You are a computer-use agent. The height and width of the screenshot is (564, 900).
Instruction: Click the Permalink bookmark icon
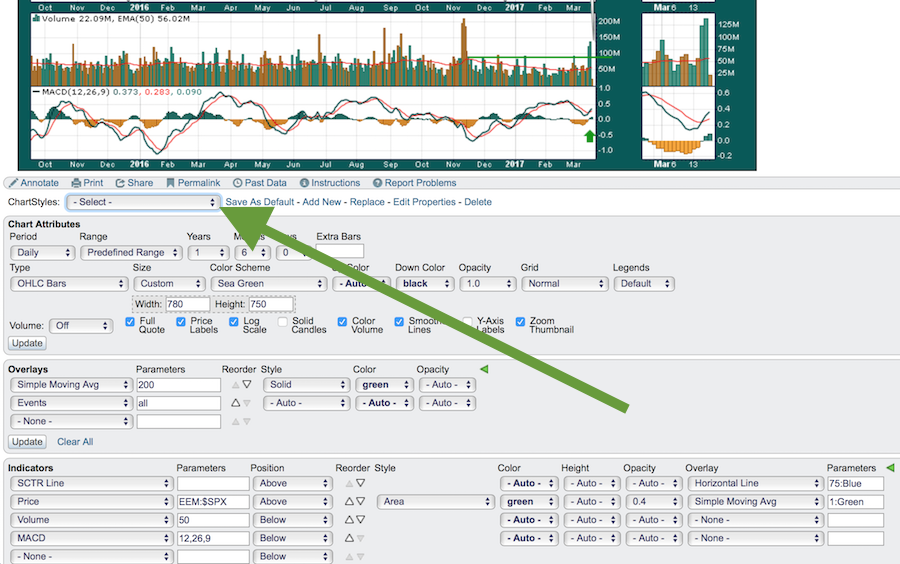pyautogui.click(x=171, y=183)
